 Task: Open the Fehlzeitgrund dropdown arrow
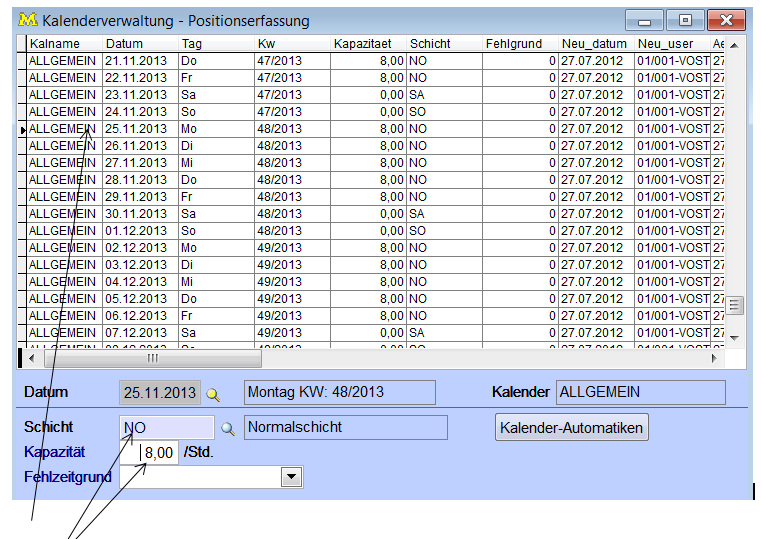tap(291, 478)
